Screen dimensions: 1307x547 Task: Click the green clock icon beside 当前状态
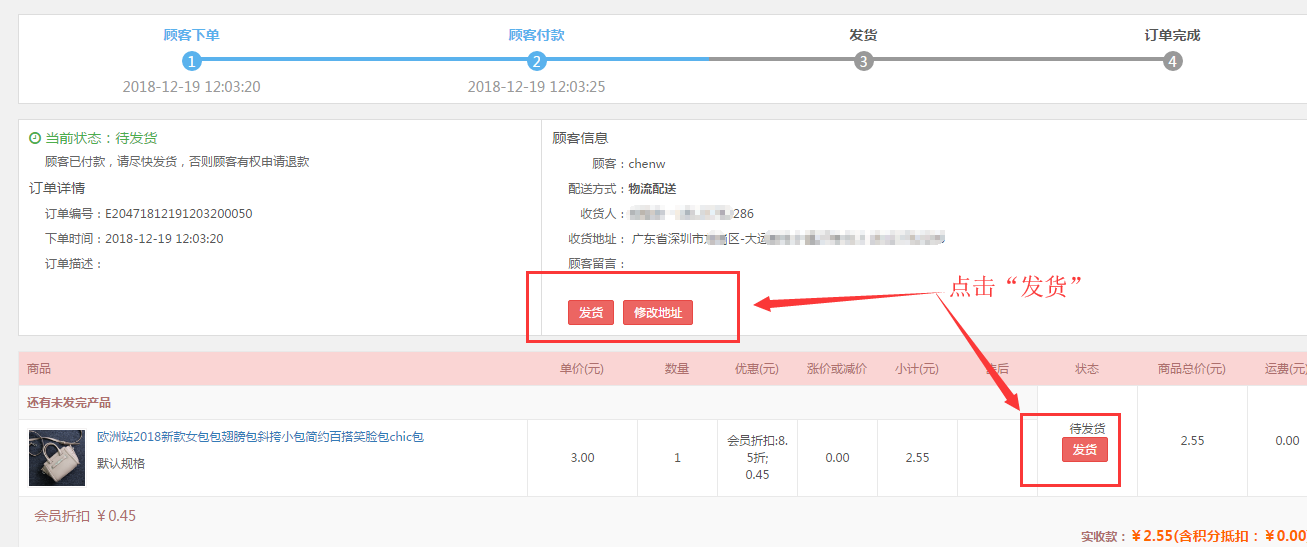tap(35, 138)
